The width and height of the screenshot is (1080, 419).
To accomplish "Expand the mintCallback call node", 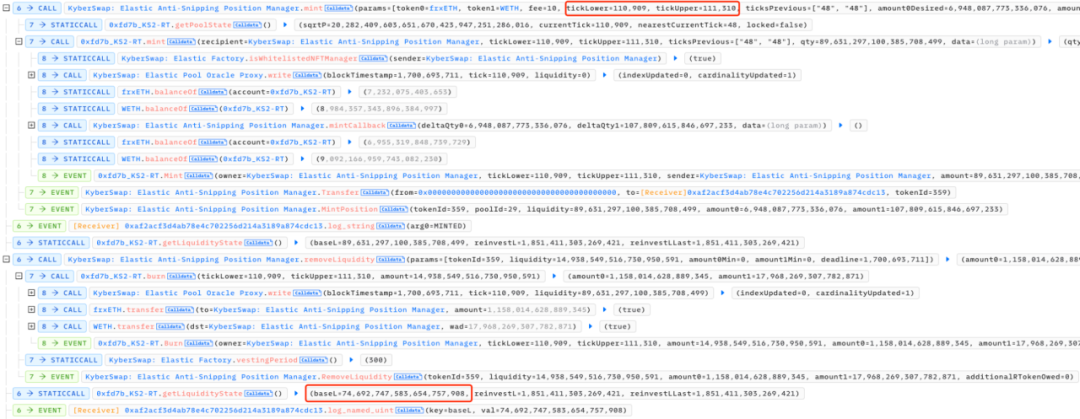I will [x=31, y=125].
